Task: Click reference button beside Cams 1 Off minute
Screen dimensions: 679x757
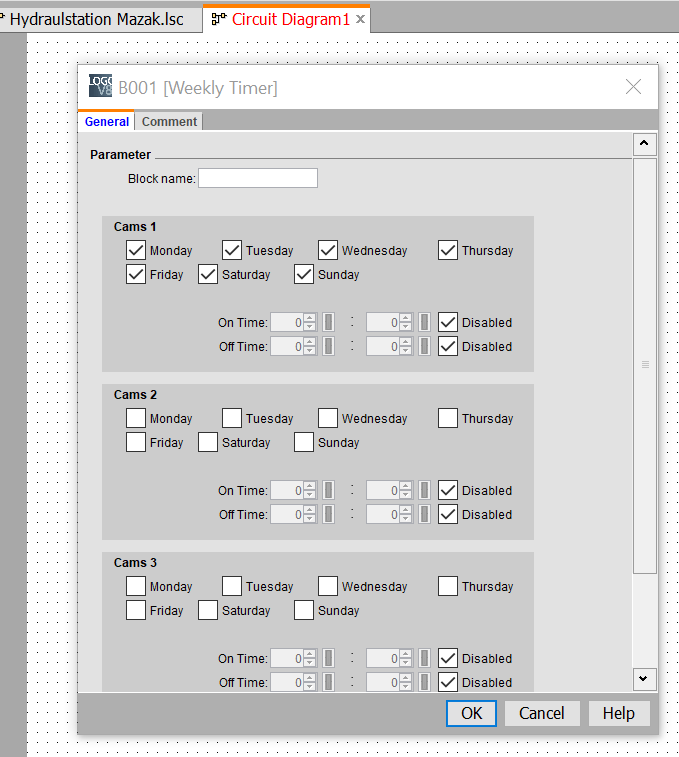Action: click(424, 347)
